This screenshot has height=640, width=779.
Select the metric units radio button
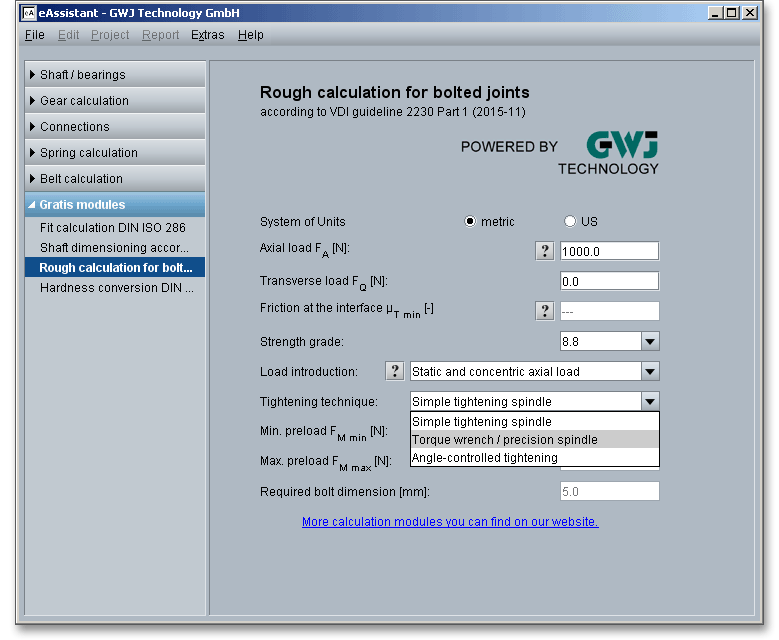(x=470, y=222)
